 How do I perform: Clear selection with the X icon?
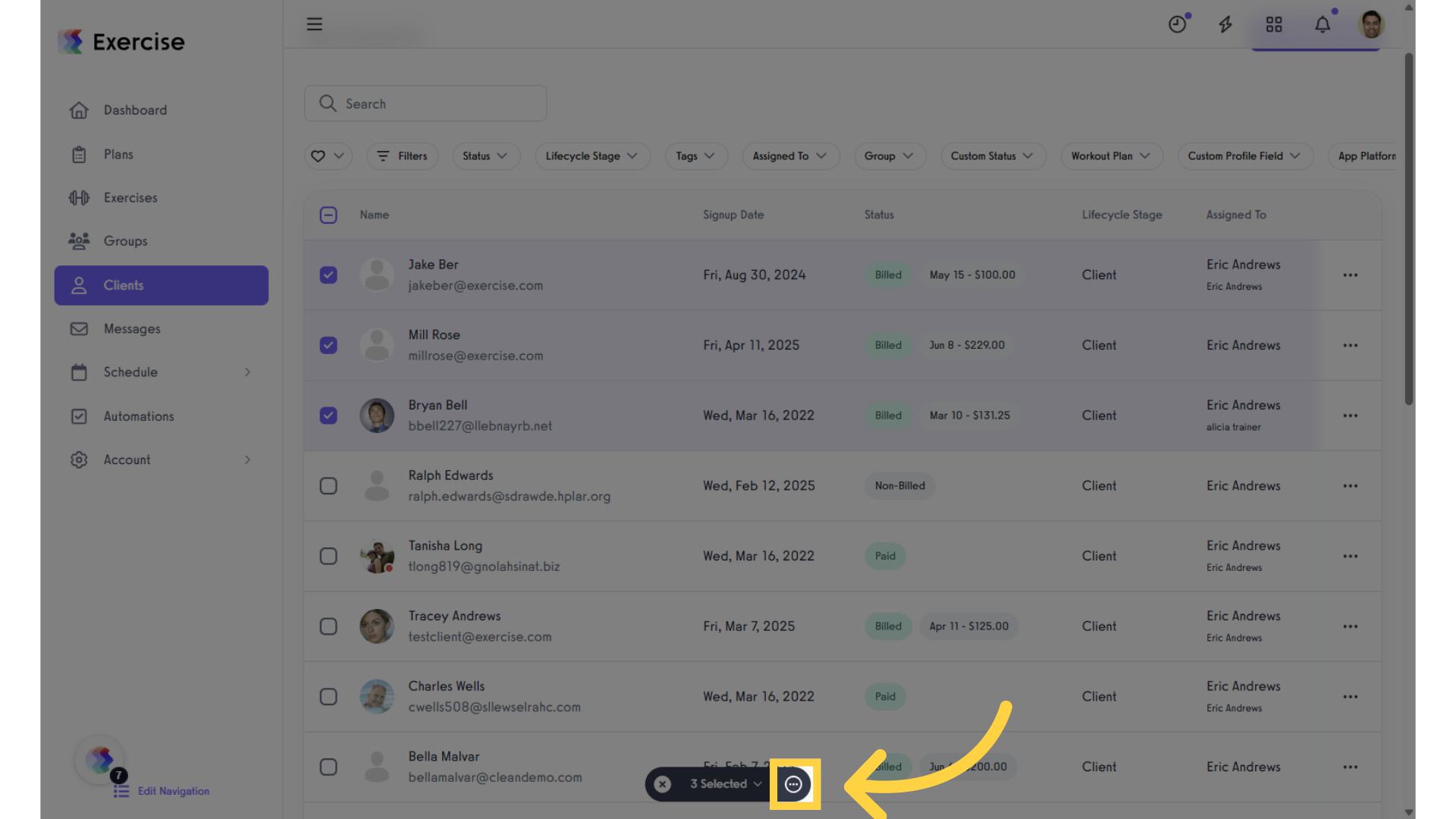tap(663, 784)
